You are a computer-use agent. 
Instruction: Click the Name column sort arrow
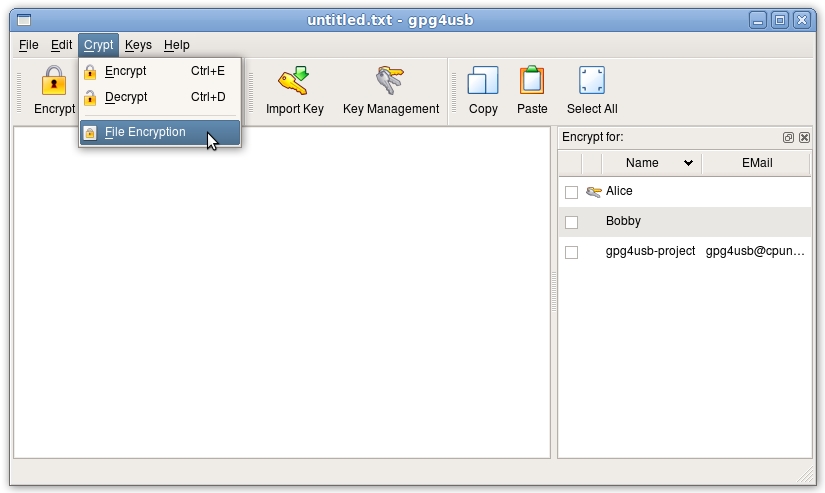(x=688, y=163)
